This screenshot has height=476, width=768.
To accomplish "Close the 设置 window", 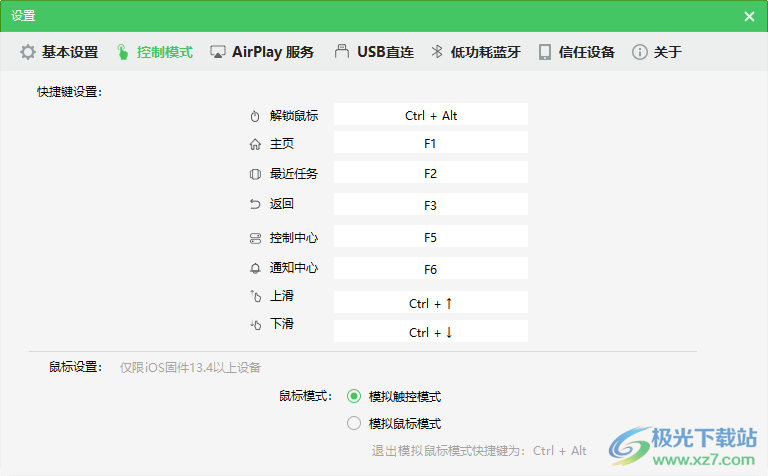I will (749, 16).
